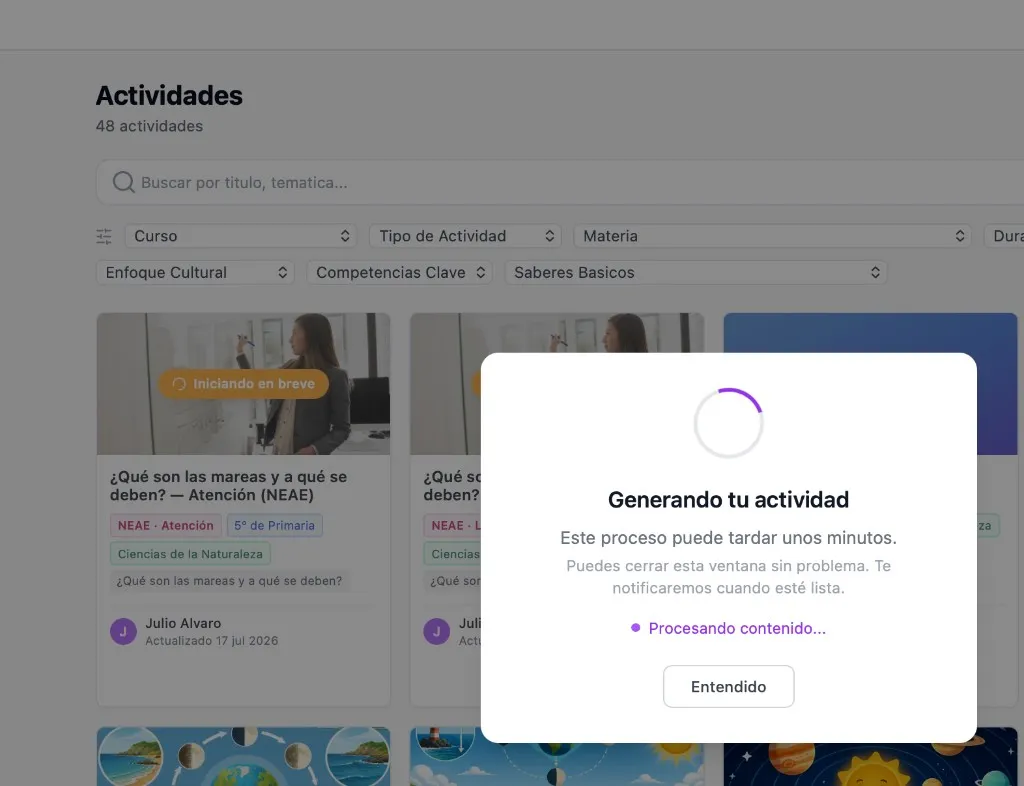
Task: Open the Tipo de Actividad dropdown
Action: coord(464,236)
